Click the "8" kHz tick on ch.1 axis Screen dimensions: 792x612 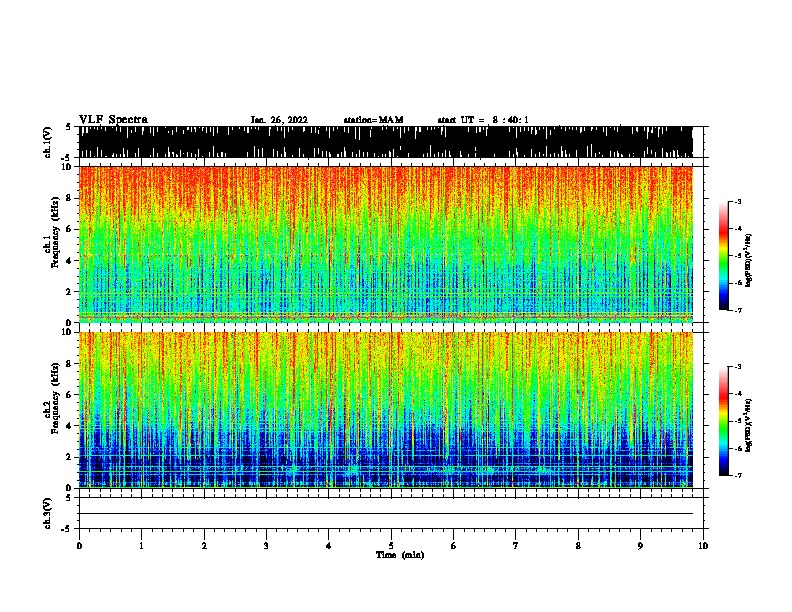[x=69, y=198]
